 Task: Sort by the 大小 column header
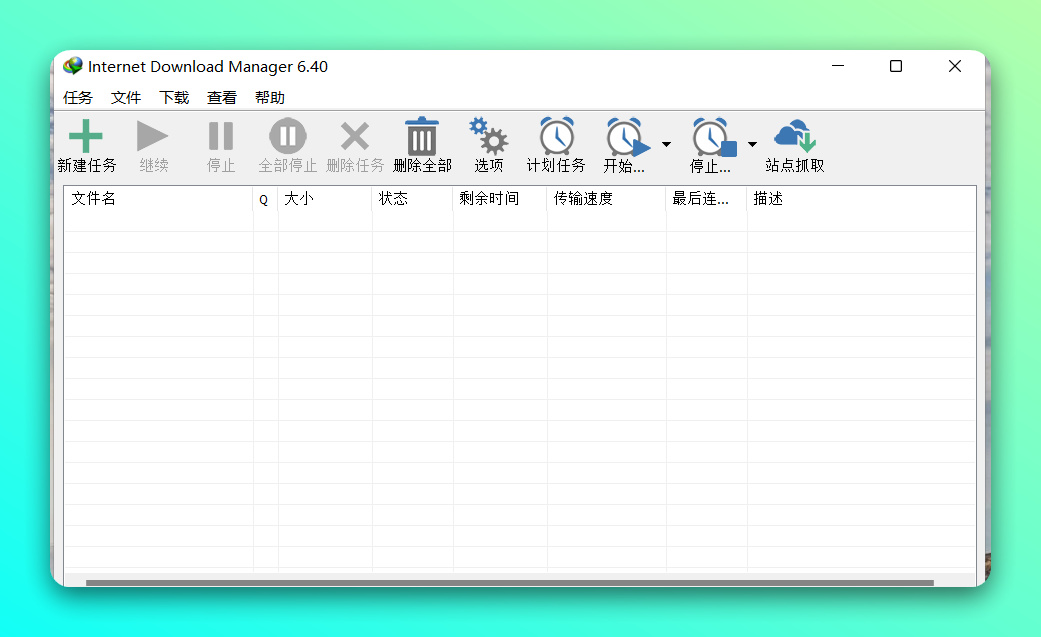pyautogui.click(x=325, y=199)
